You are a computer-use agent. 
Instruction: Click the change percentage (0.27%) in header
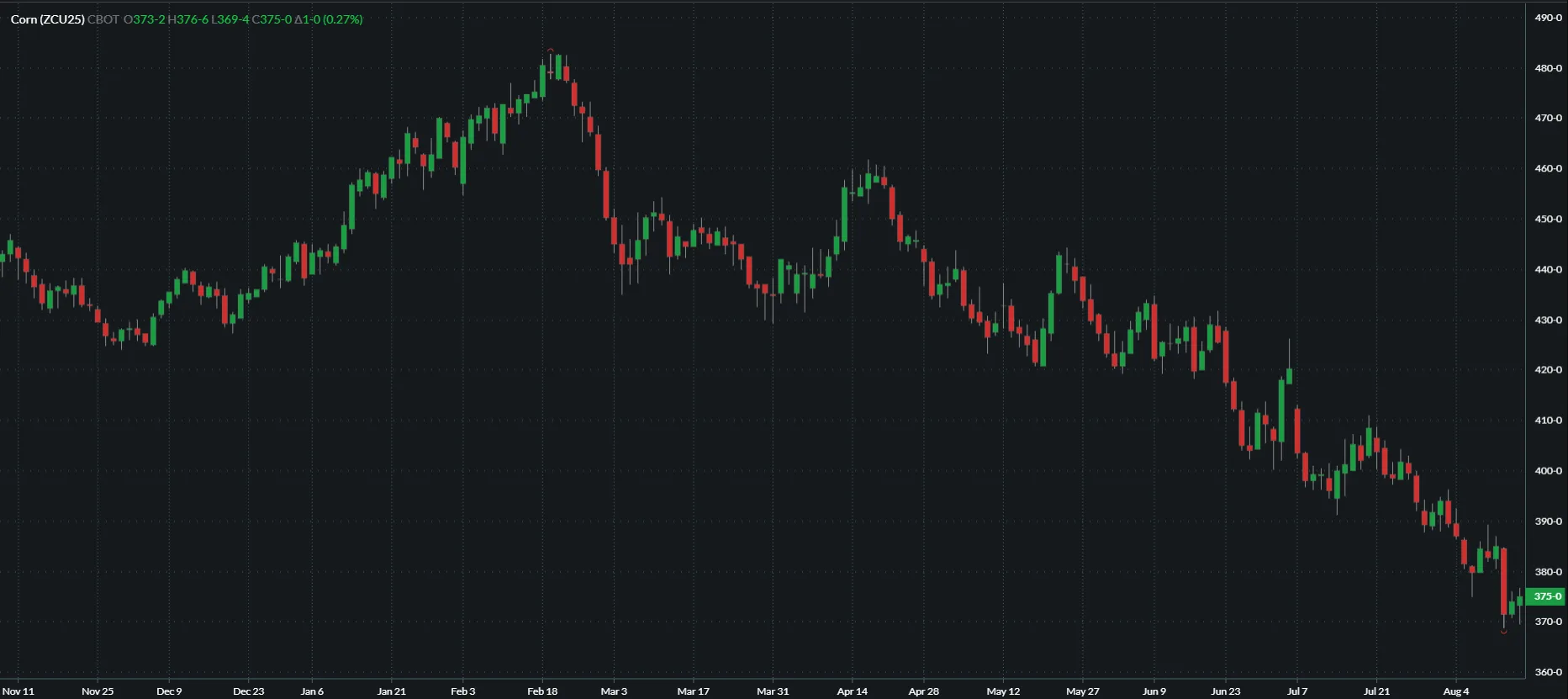343,19
